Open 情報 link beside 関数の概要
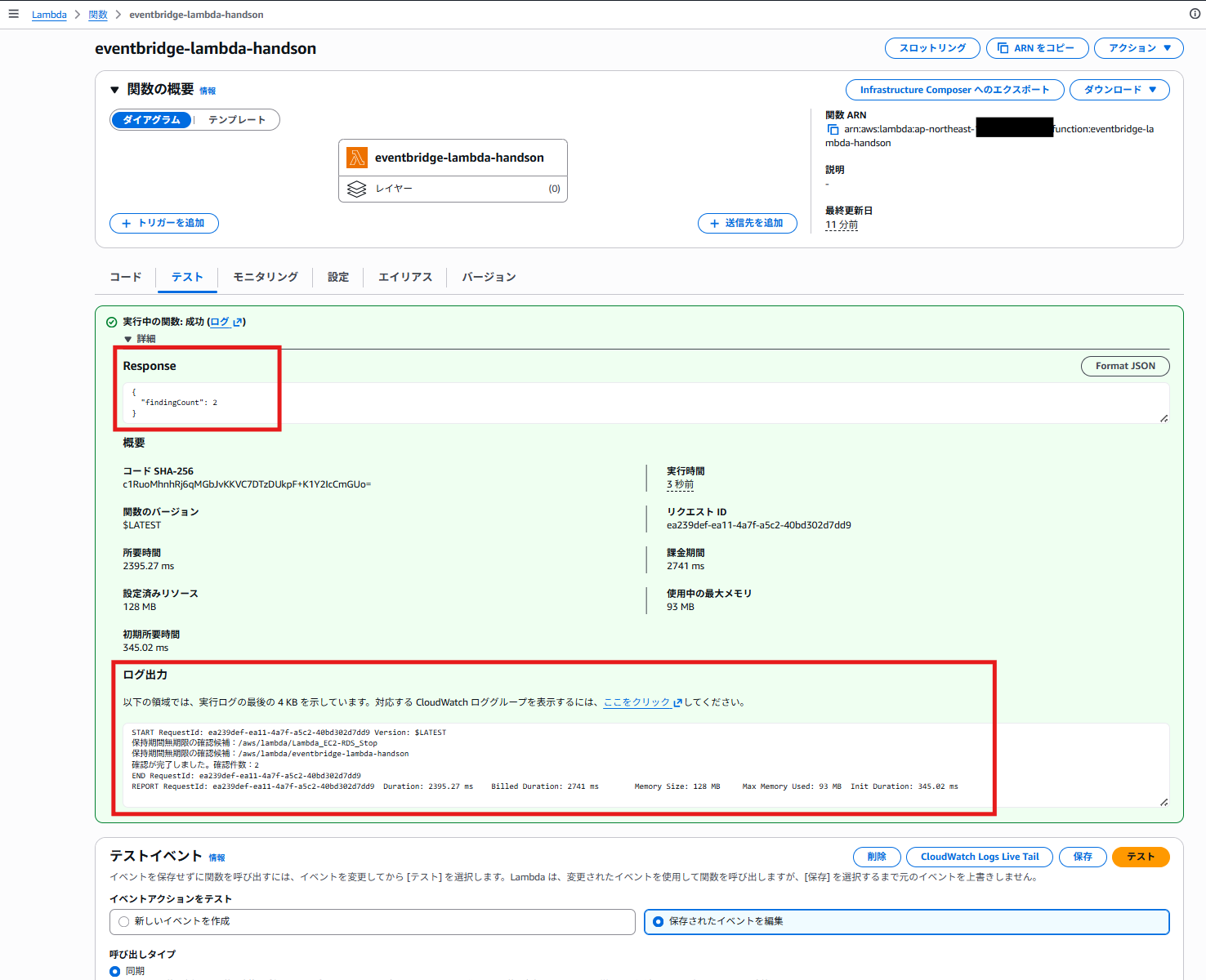Screen dimensions: 1206x980 click(208, 91)
